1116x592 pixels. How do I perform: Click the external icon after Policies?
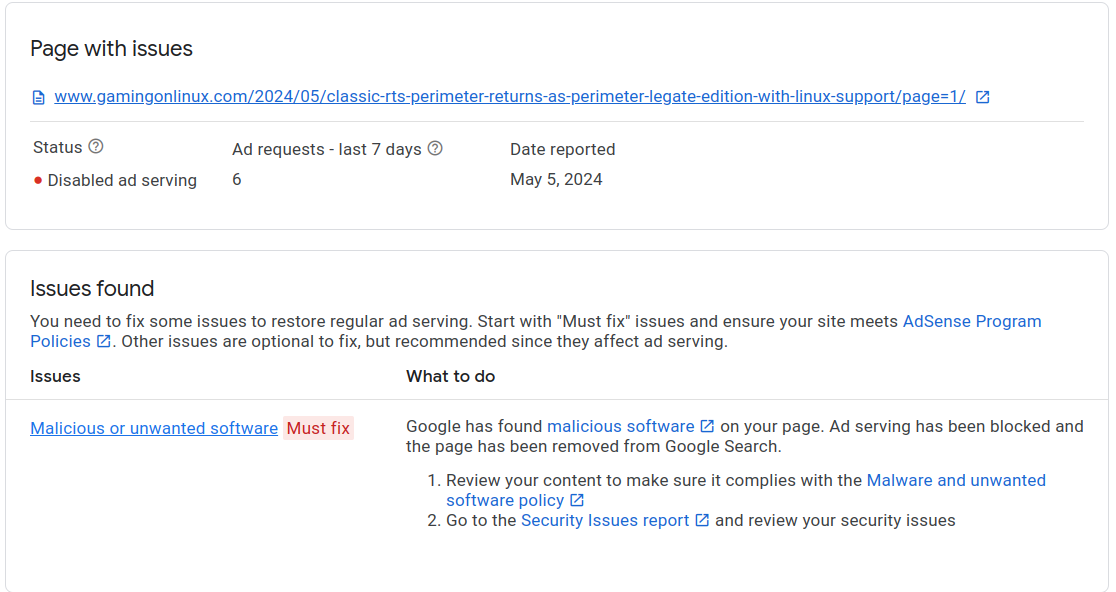click(103, 341)
